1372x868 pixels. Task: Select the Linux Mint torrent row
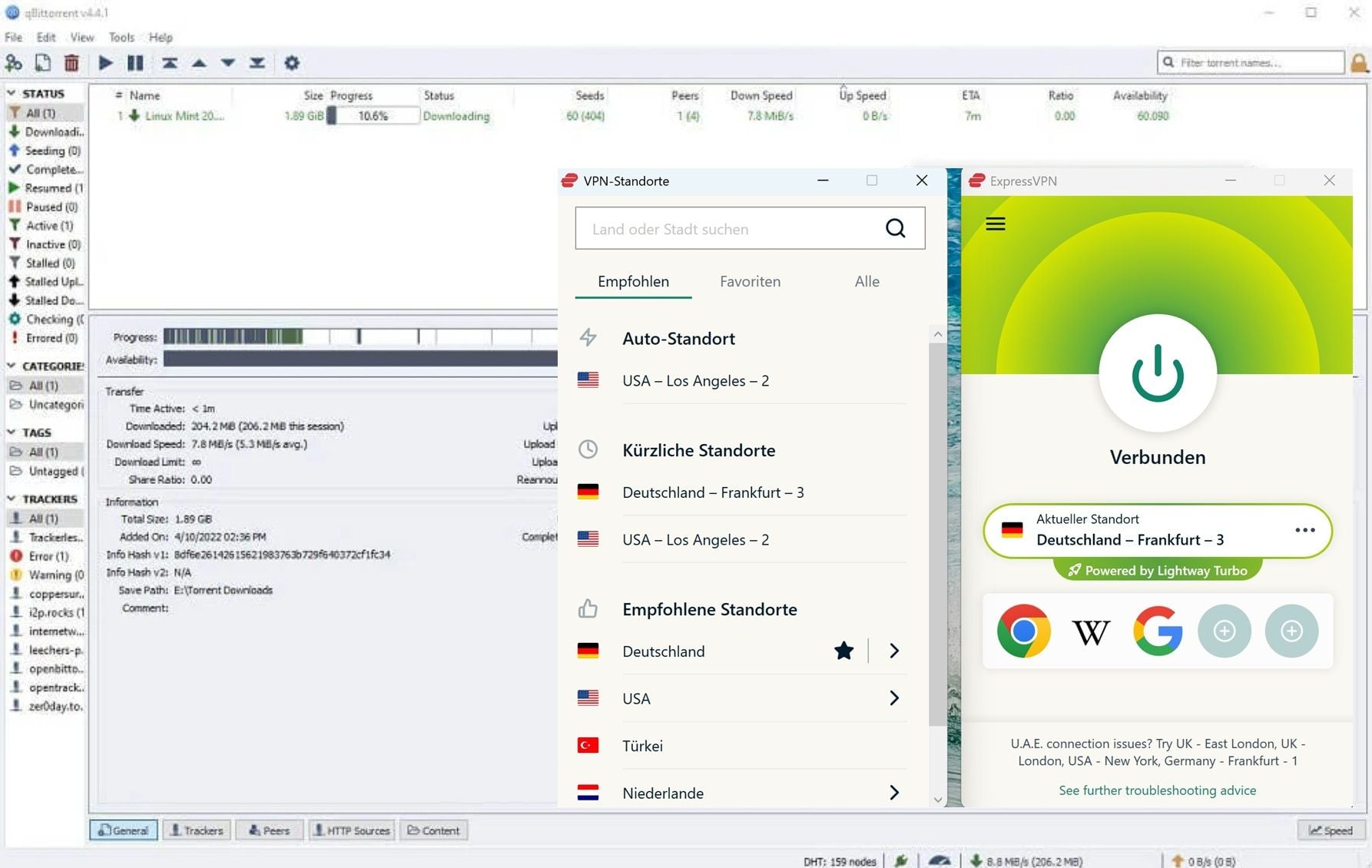(642, 116)
